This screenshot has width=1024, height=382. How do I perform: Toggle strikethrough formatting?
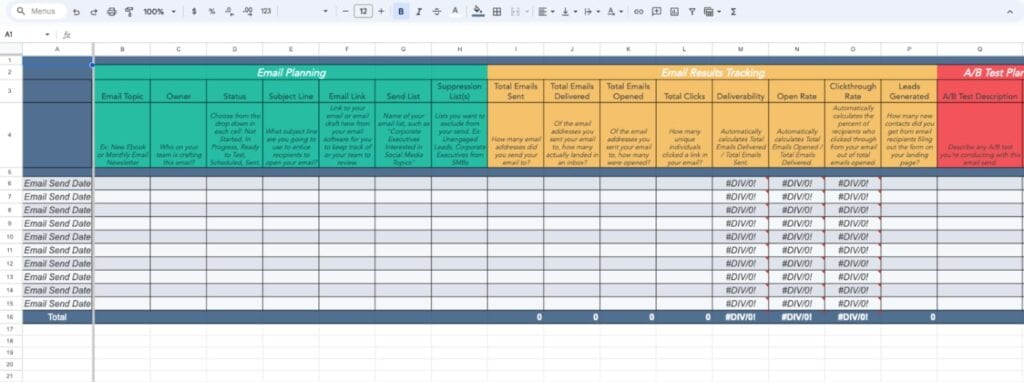[437, 12]
